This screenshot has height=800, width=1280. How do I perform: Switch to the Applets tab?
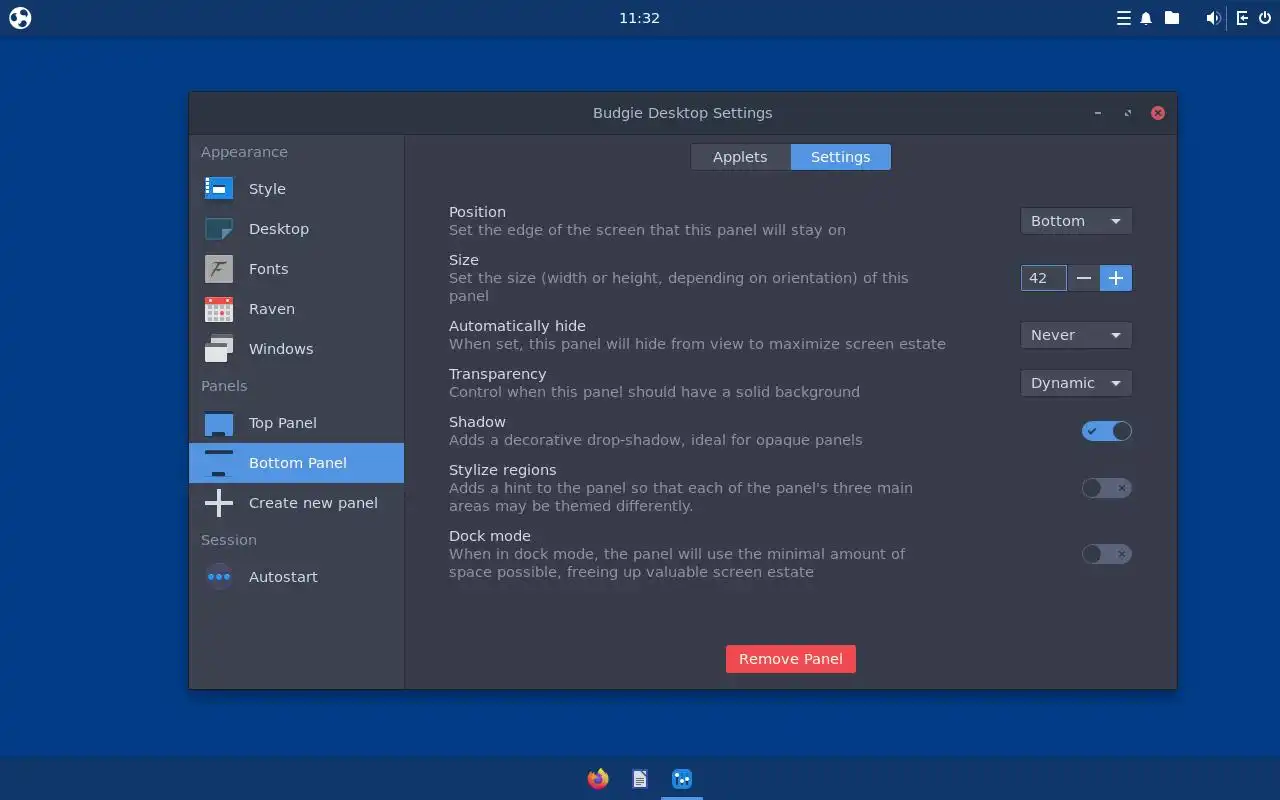tap(740, 157)
